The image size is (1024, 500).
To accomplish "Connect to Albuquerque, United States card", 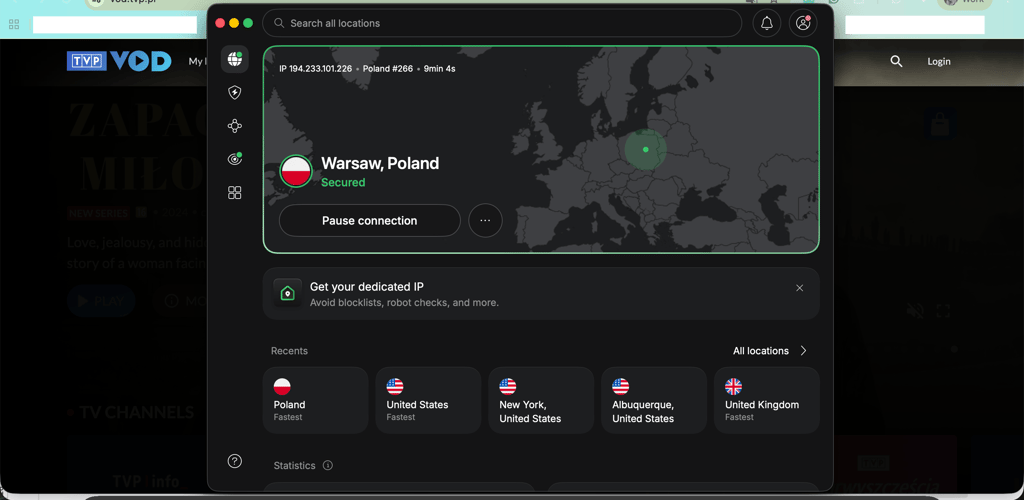I will 654,400.
